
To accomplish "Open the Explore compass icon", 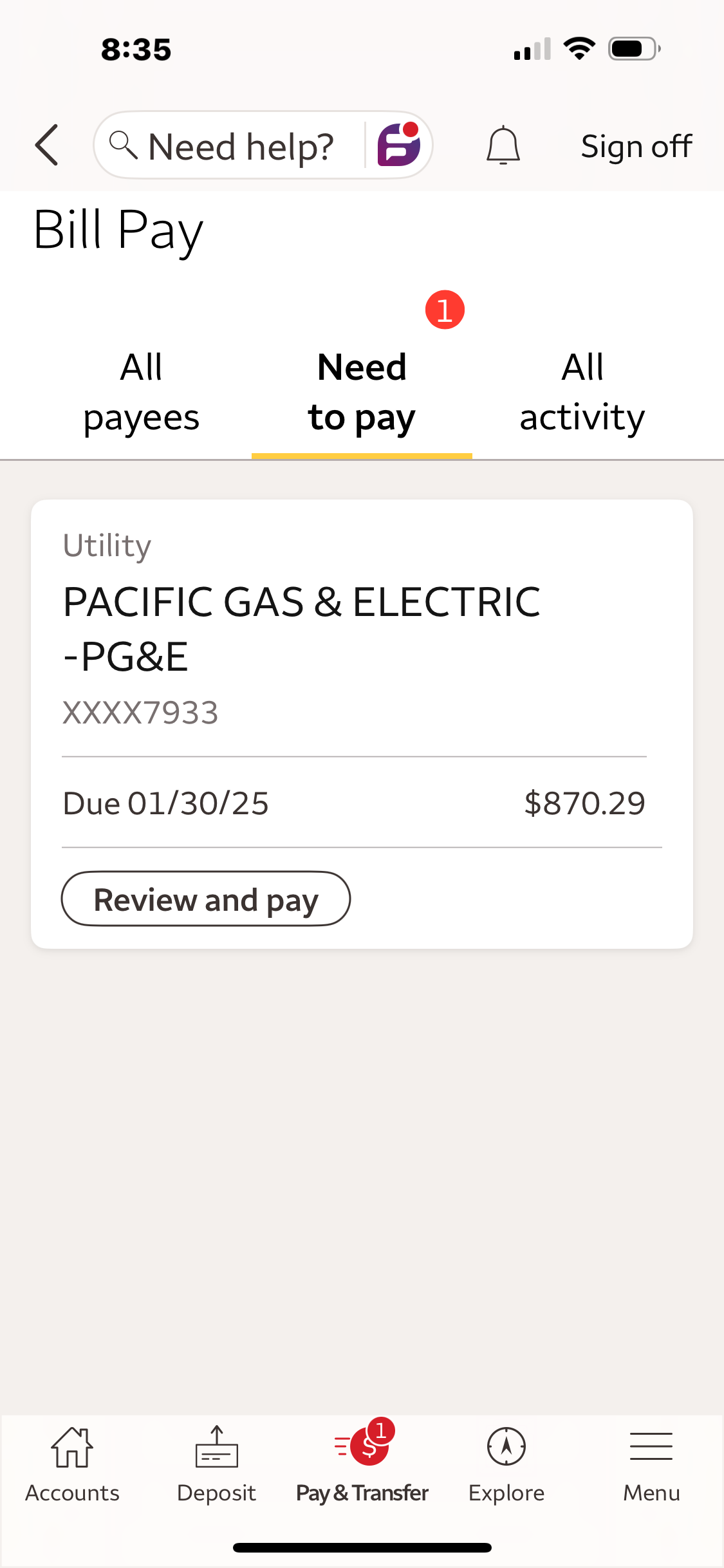I will point(506,1448).
